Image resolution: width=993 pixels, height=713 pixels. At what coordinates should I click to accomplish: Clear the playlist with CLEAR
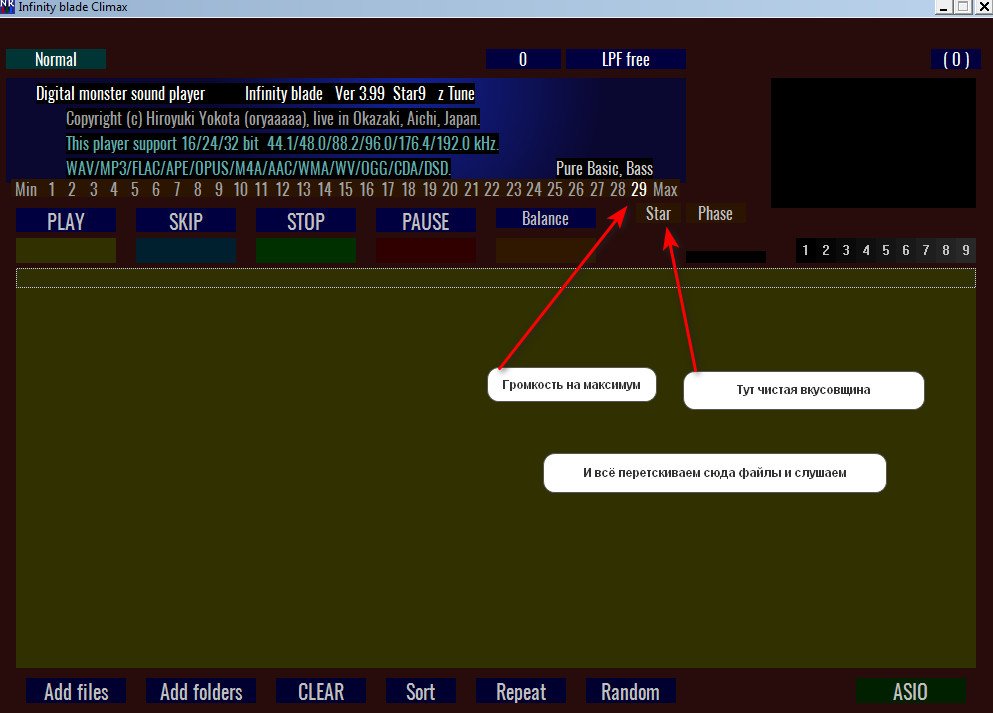coord(321,691)
